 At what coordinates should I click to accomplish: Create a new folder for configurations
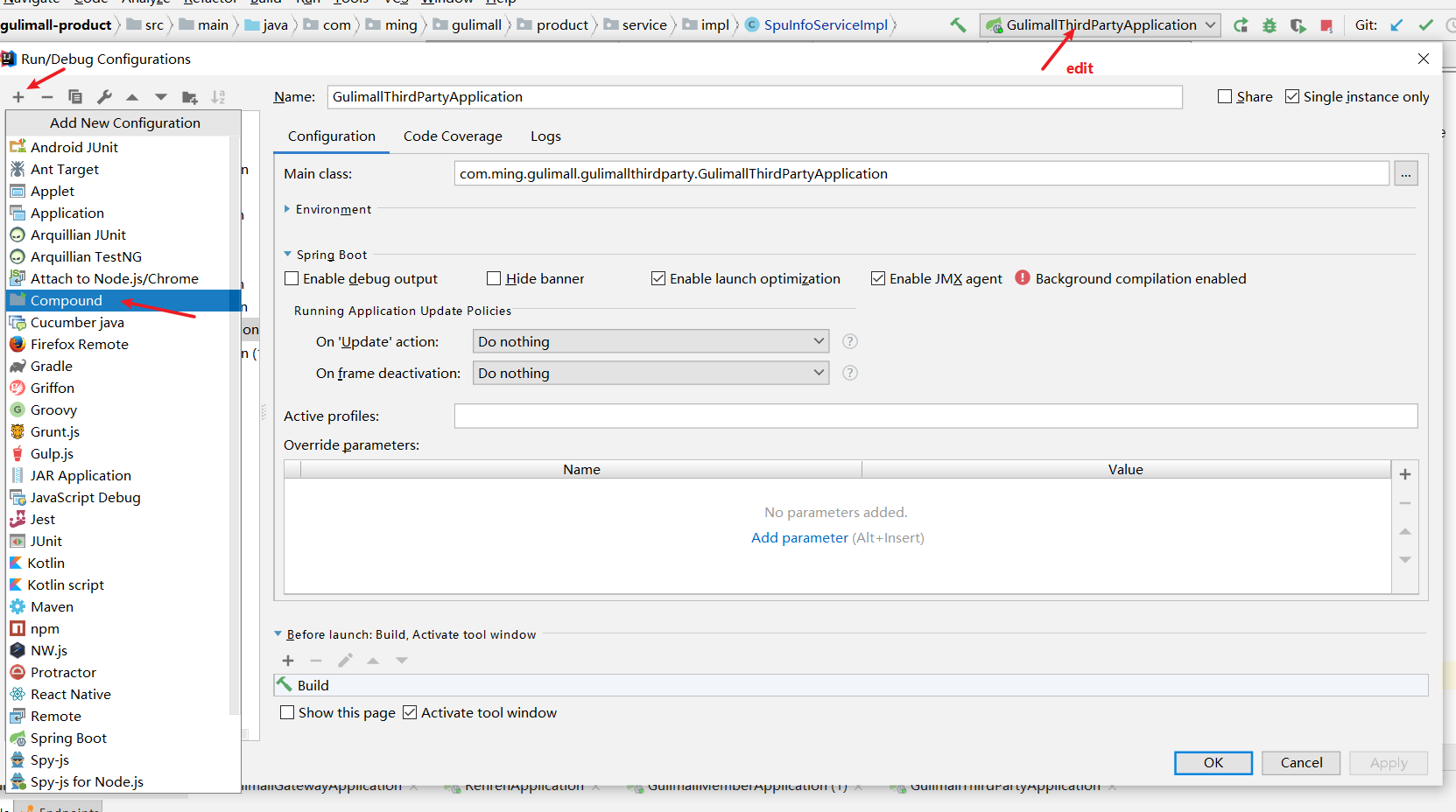point(190,97)
